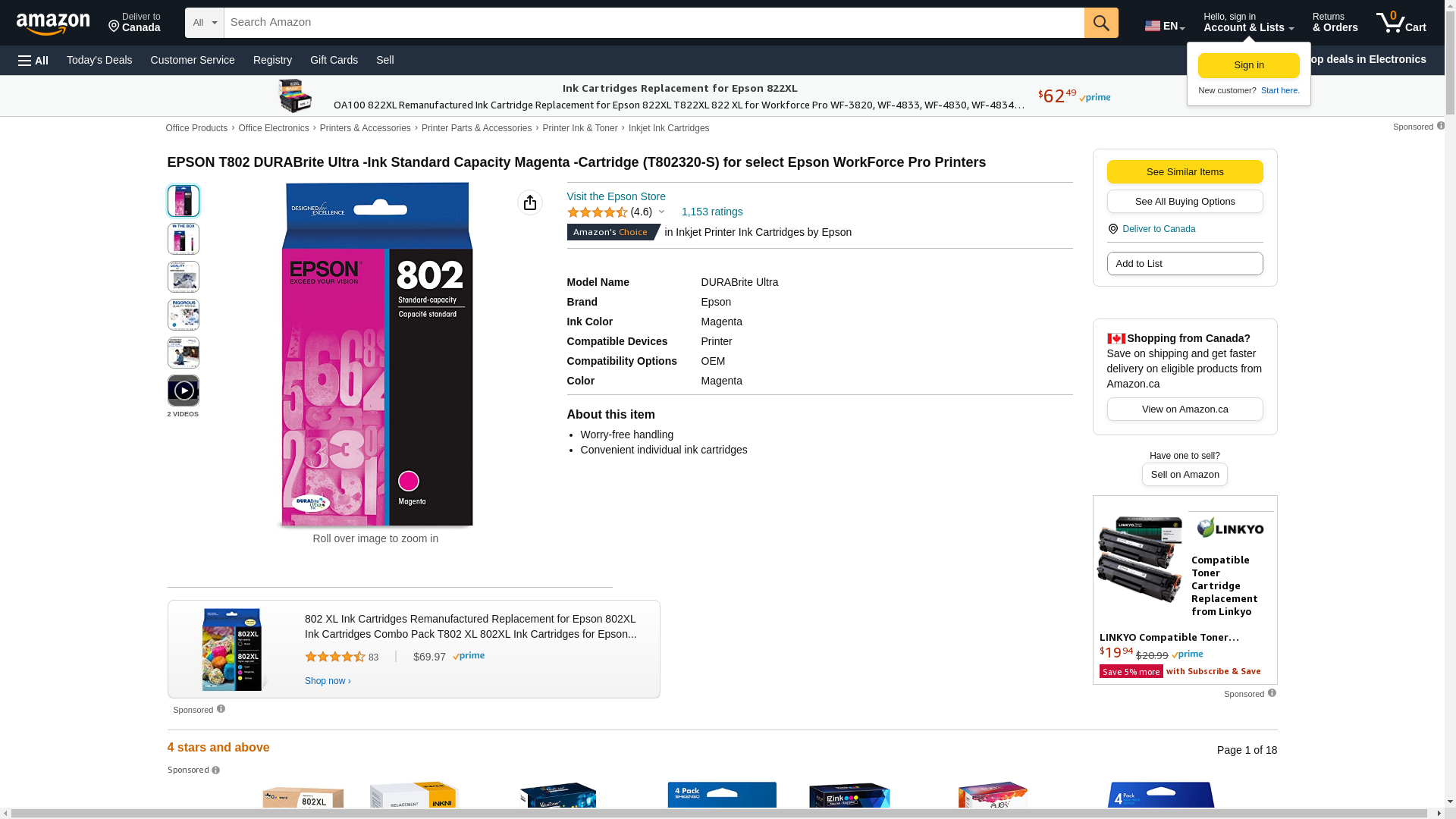
Task: Expand the All search category dropdown
Action: coord(205,23)
